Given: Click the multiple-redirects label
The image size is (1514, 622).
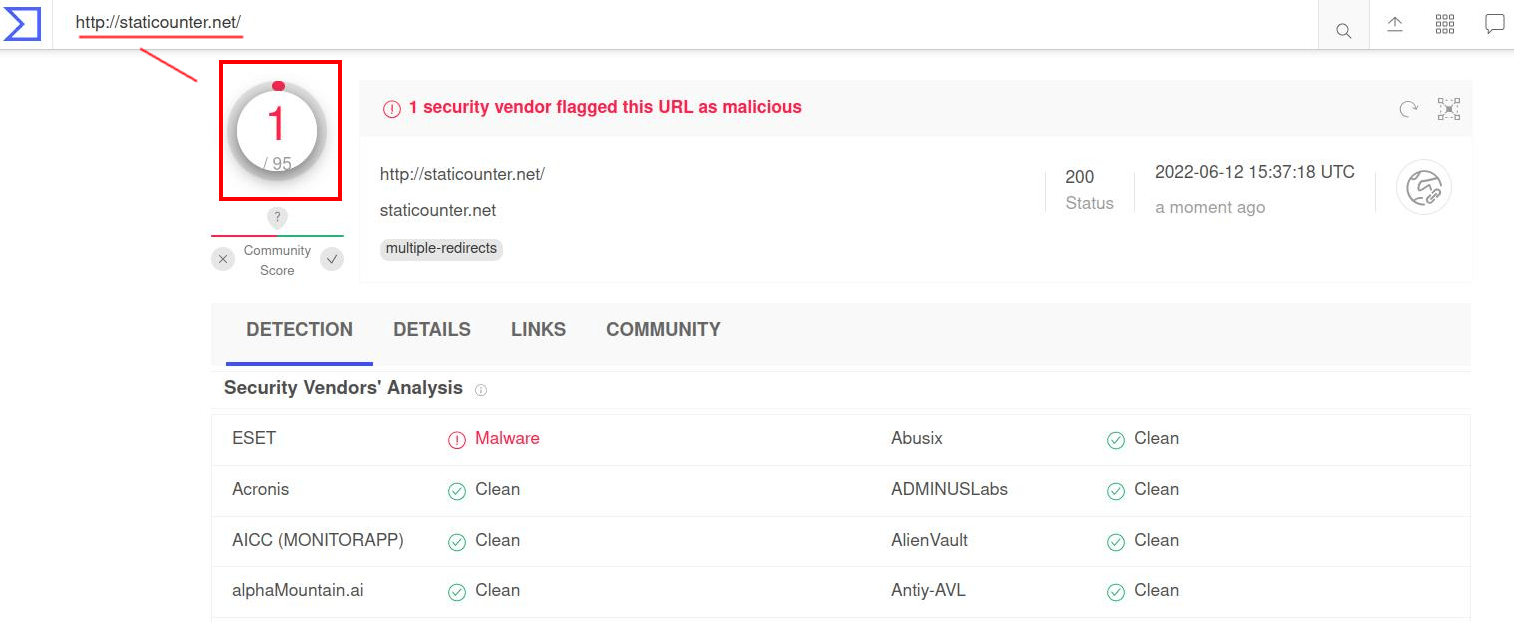Looking at the screenshot, I should point(441,249).
